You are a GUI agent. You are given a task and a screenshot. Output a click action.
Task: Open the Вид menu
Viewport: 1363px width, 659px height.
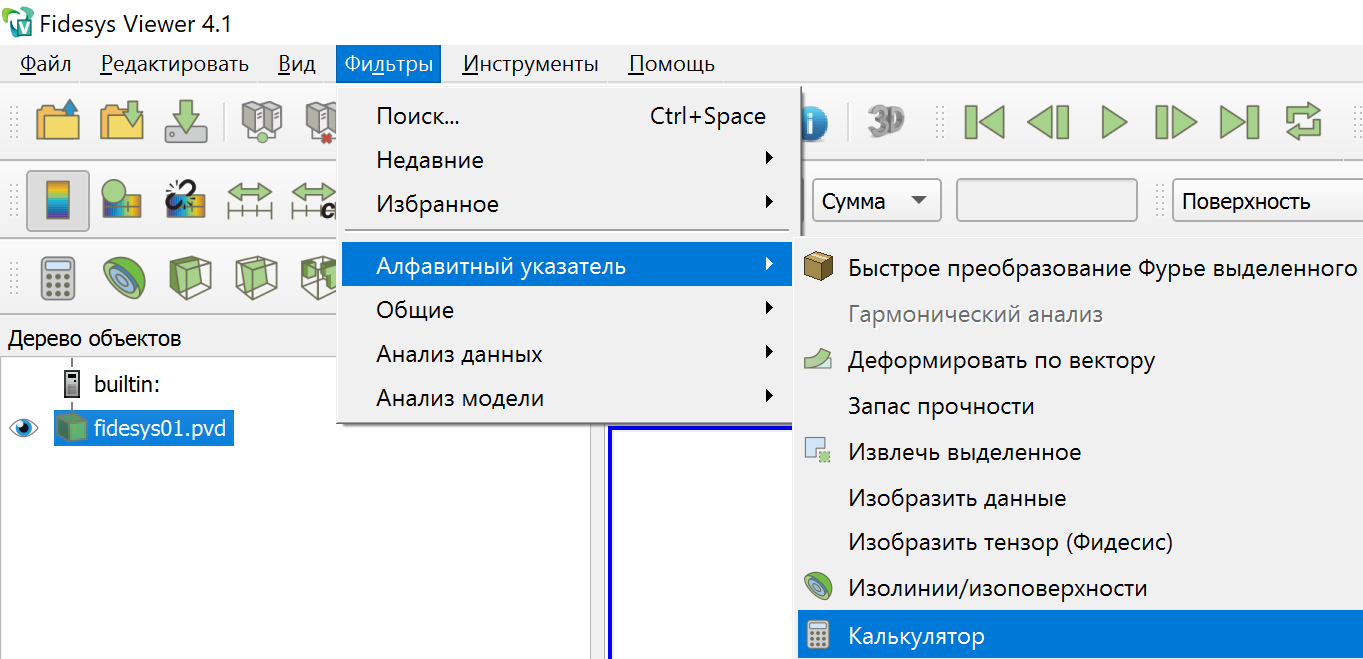pos(297,65)
